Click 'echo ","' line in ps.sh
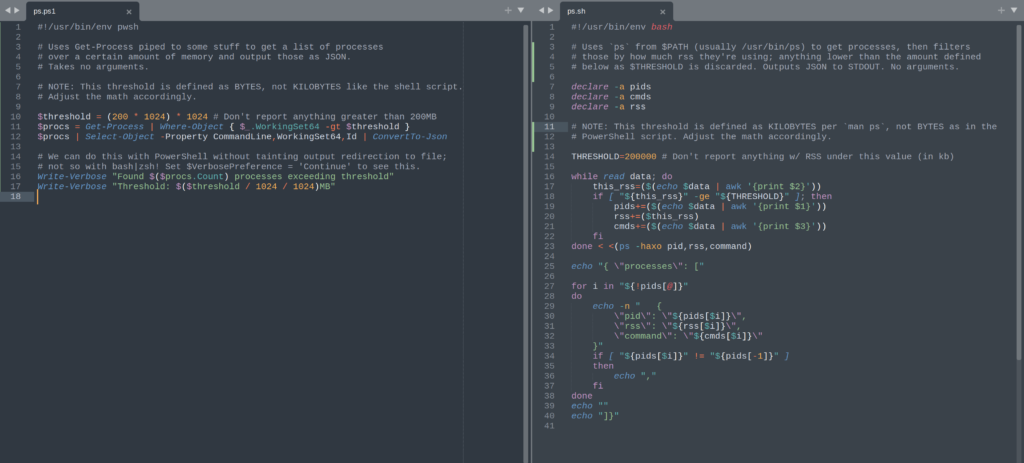This screenshot has width=1024, height=463. (635, 376)
